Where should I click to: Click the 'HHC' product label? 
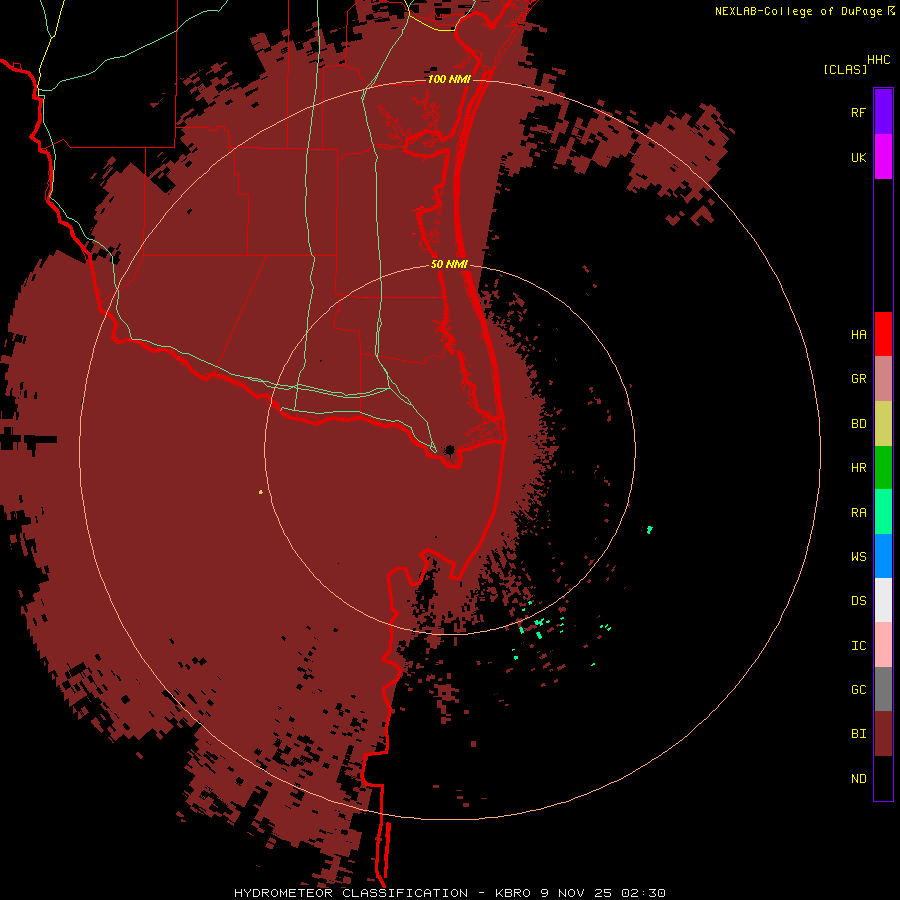click(x=879, y=60)
